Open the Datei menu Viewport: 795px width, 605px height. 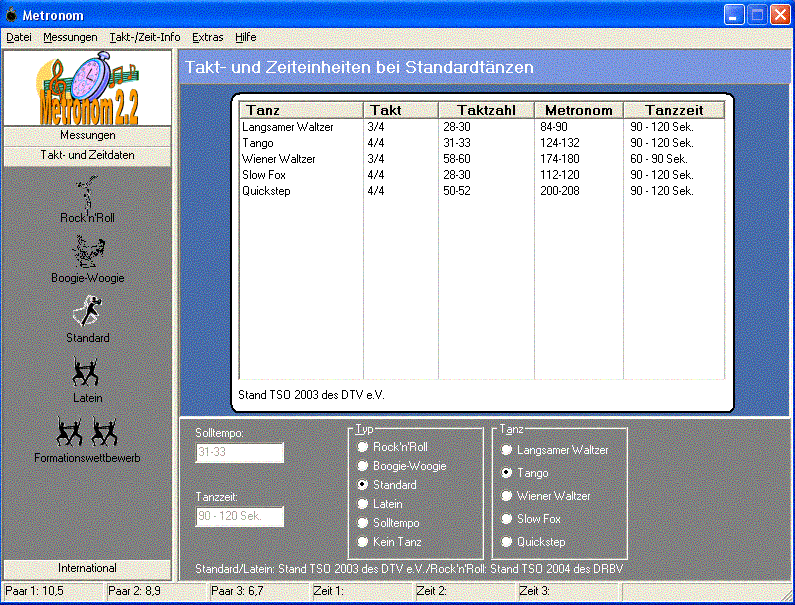pyautogui.click(x=19, y=37)
